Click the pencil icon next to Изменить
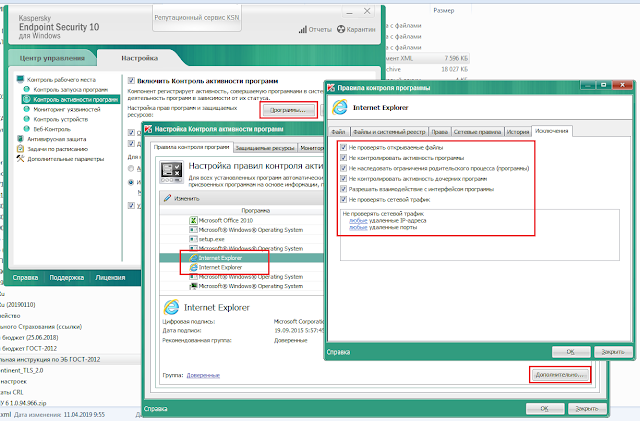Viewport: 640px width, 421px height. click(x=167, y=198)
